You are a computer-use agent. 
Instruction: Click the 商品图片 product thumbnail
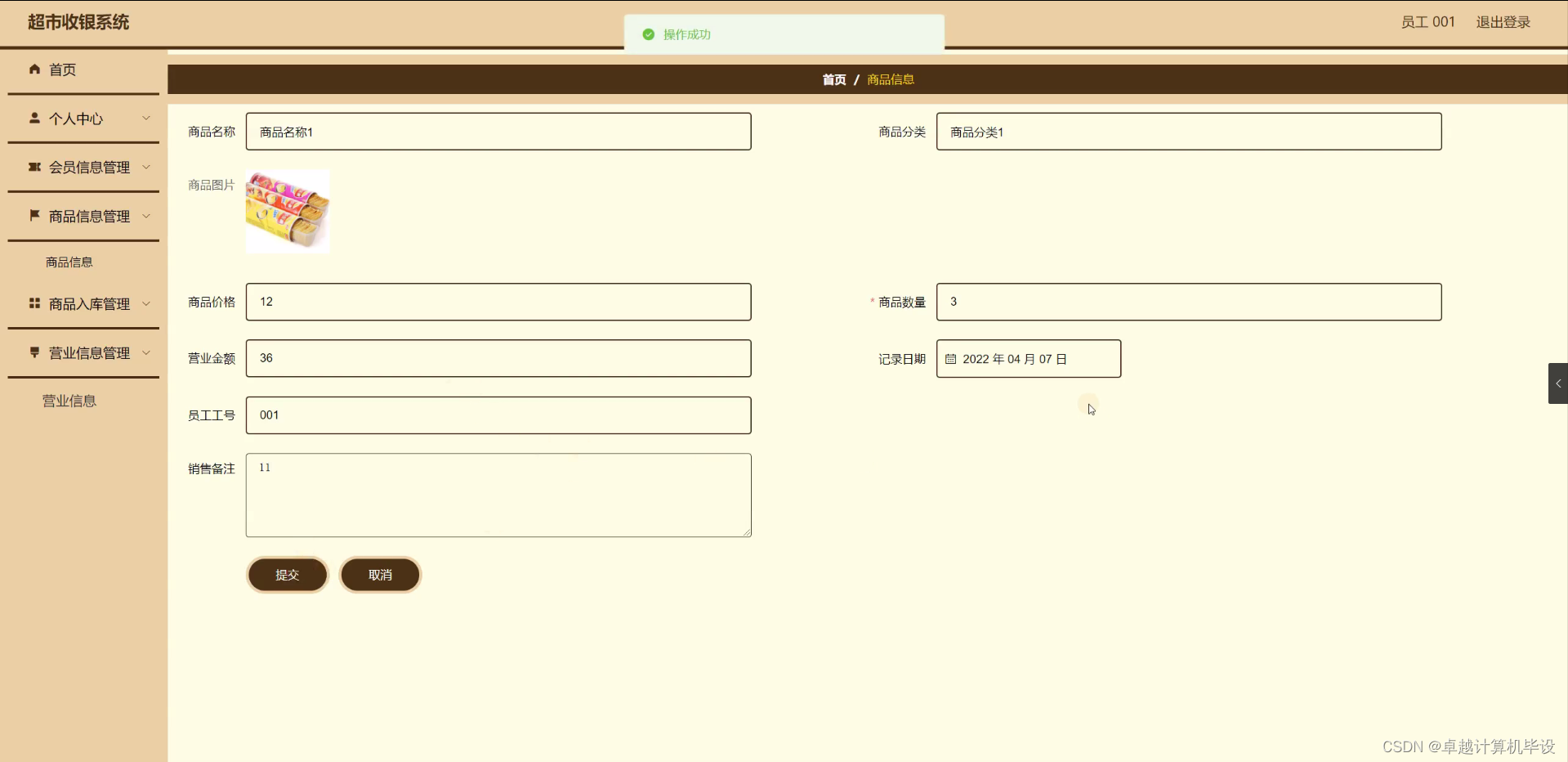click(288, 212)
